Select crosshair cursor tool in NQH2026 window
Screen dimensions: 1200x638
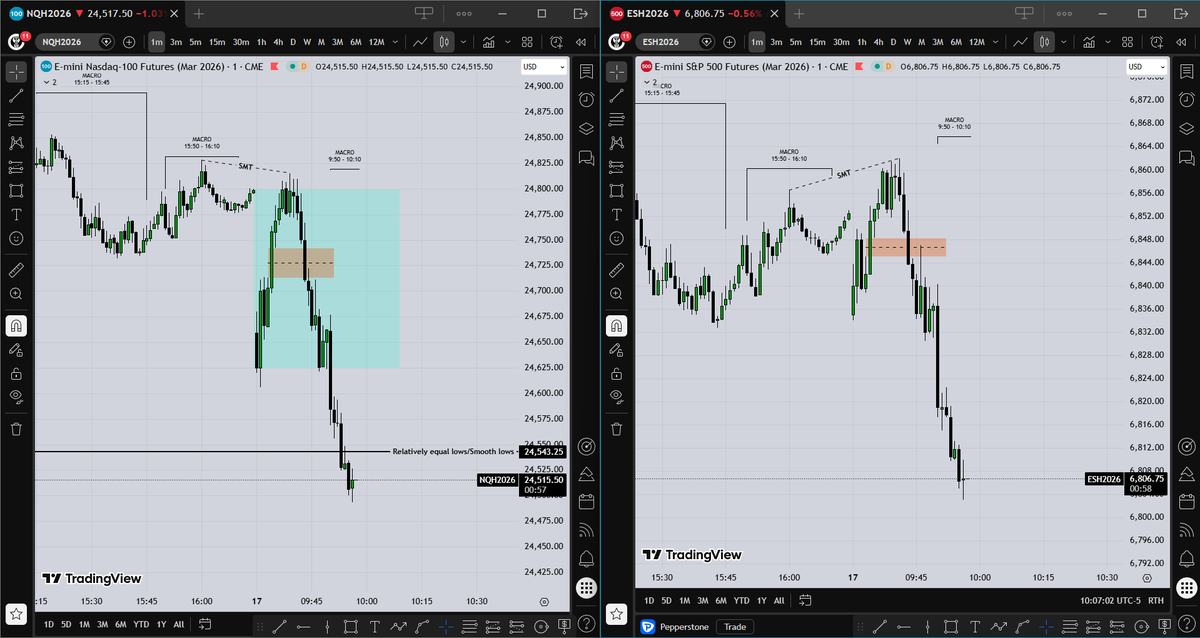point(16,72)
